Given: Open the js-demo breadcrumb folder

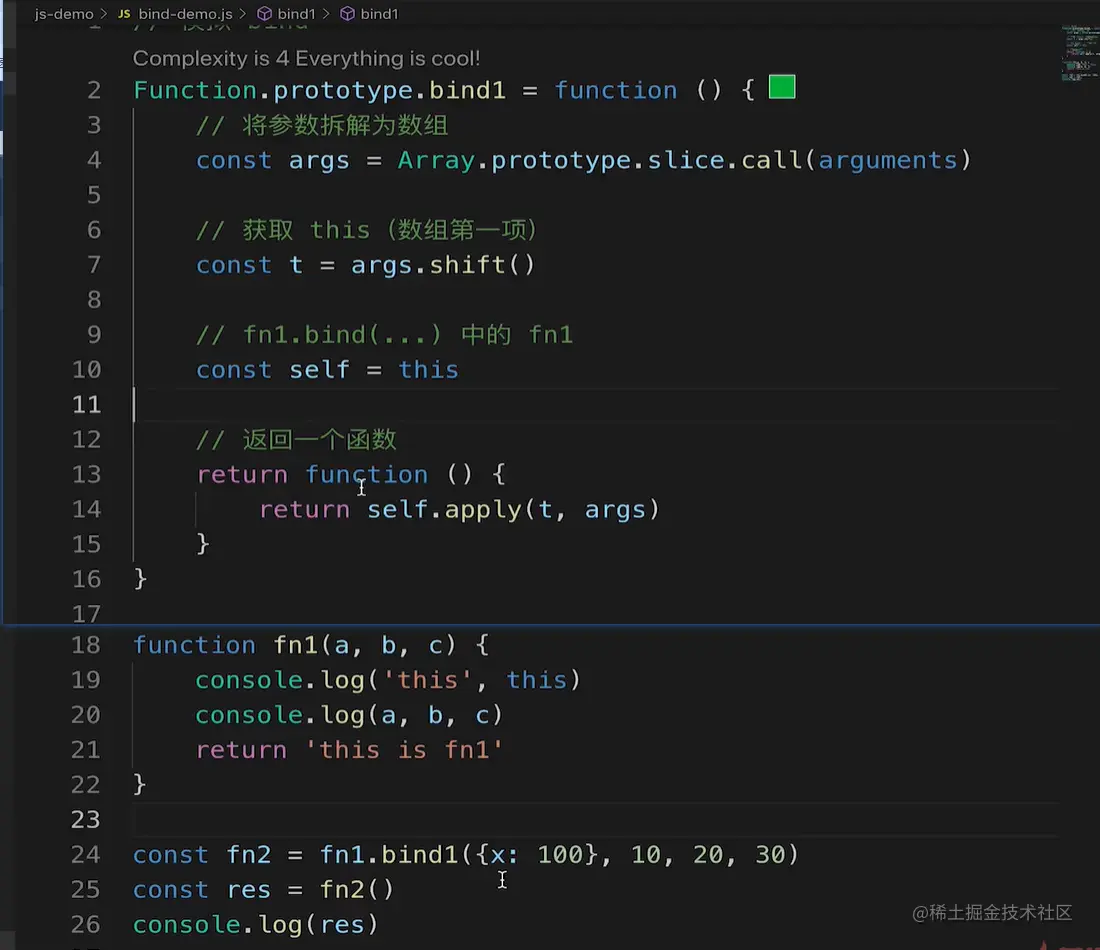Looking at the screenshot, I should [64, 14].
